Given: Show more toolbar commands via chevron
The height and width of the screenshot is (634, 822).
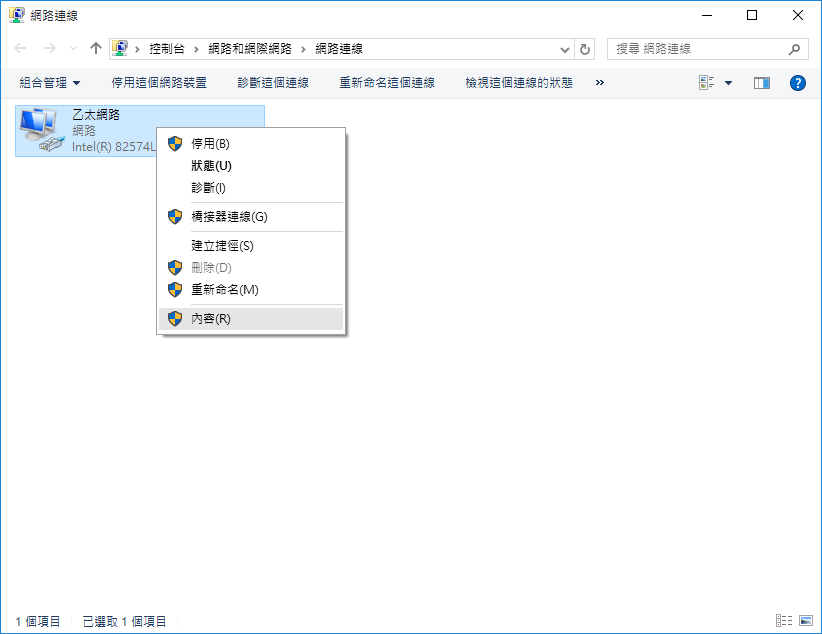Looking at the screenshot, I should click(600, 83).
